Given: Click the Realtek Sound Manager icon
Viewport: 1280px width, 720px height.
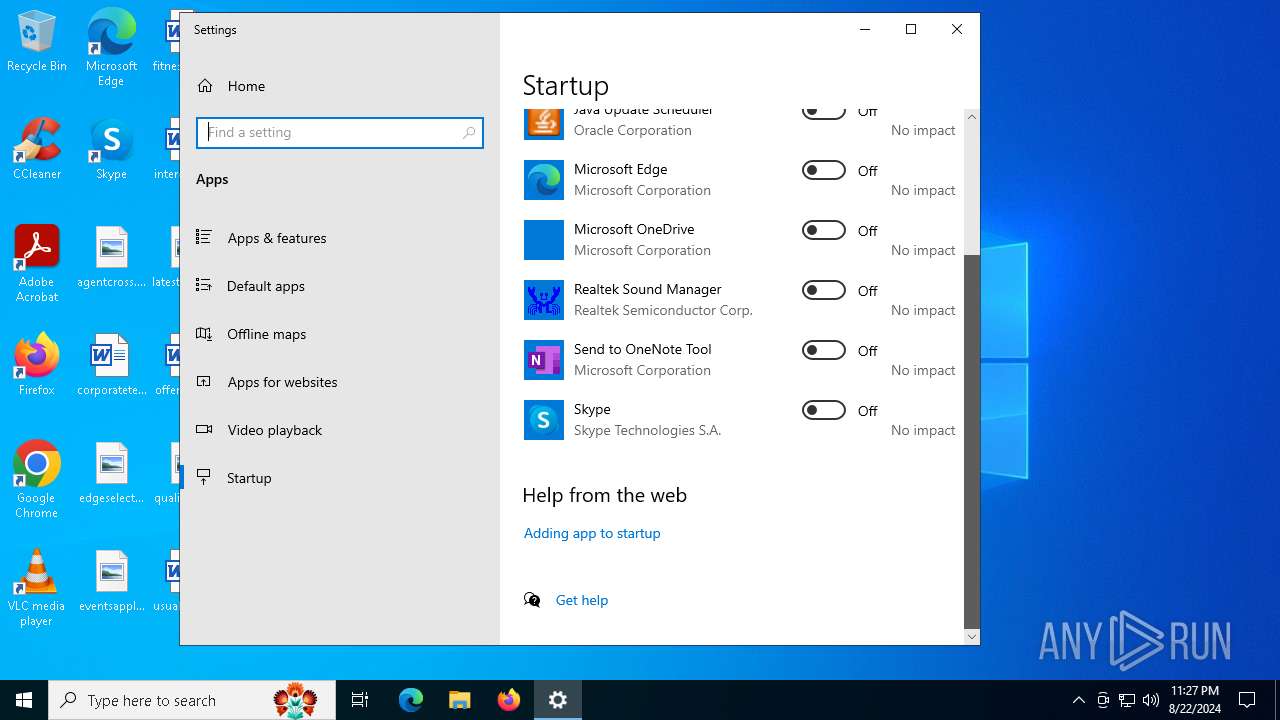Looking at the screenshot, I should point(543,300).
